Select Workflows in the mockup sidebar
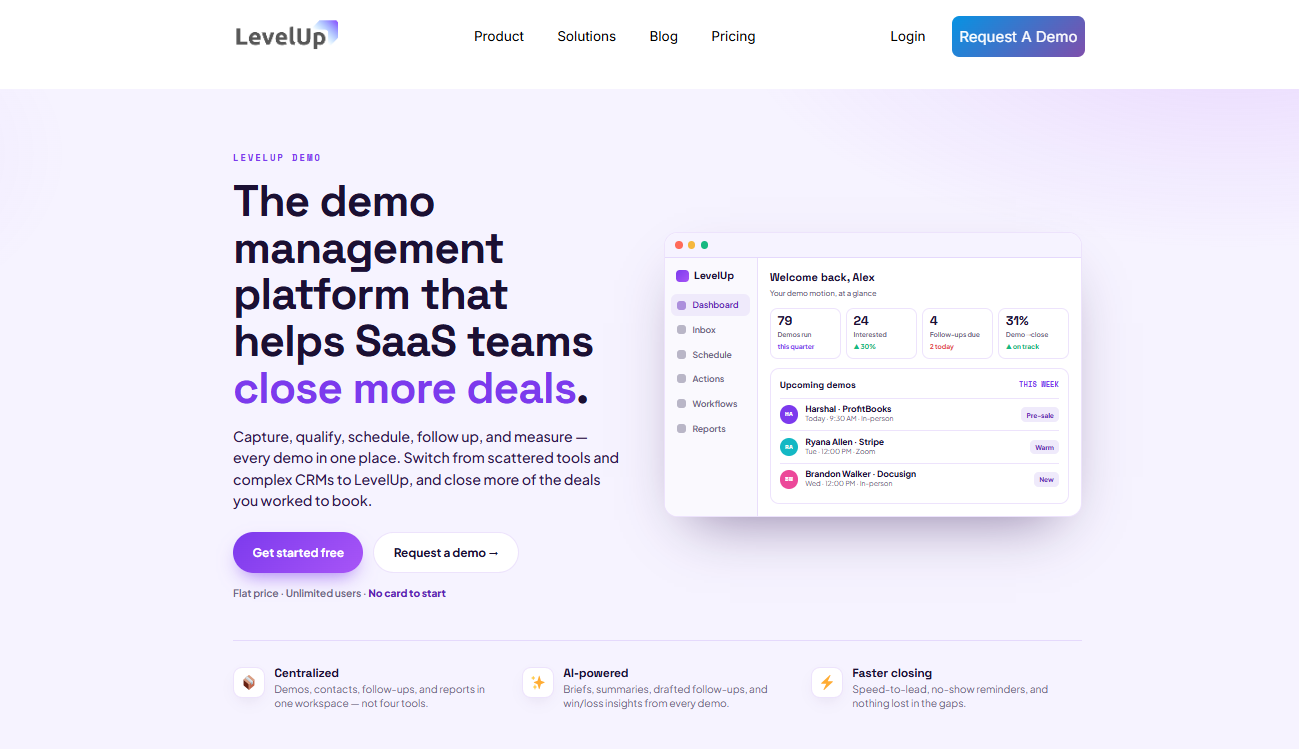Screen dimensions: 1299x749 [x=710, y=404]
